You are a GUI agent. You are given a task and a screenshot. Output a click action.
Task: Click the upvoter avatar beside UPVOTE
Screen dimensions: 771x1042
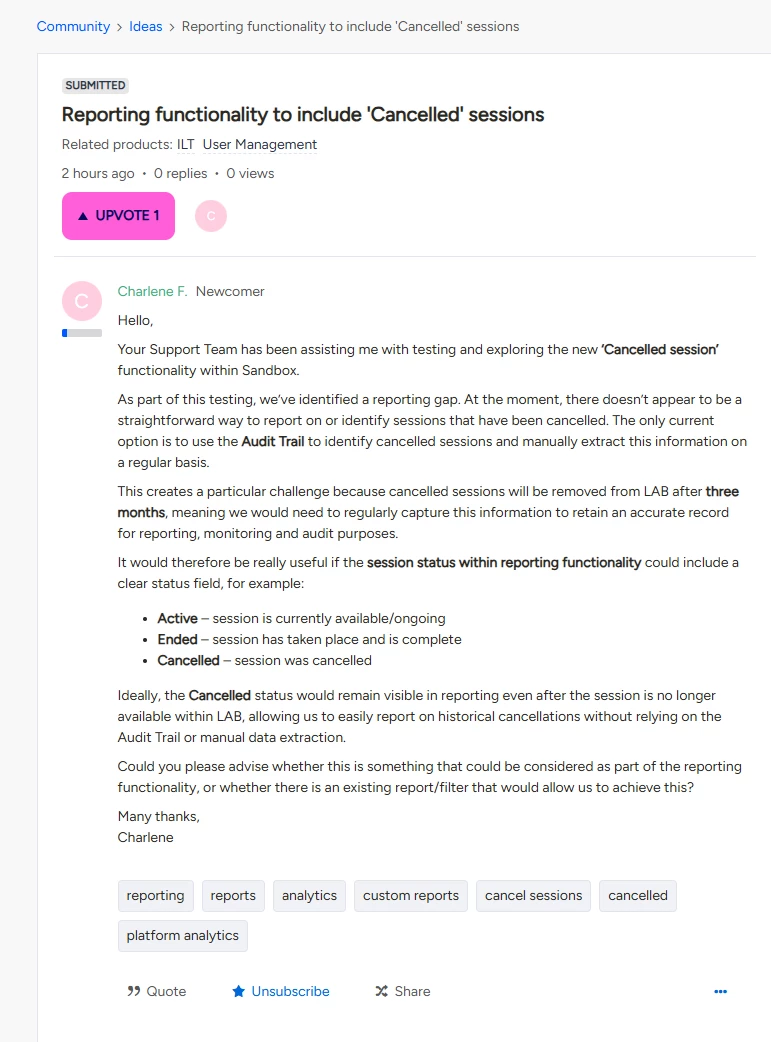point(211,216)
